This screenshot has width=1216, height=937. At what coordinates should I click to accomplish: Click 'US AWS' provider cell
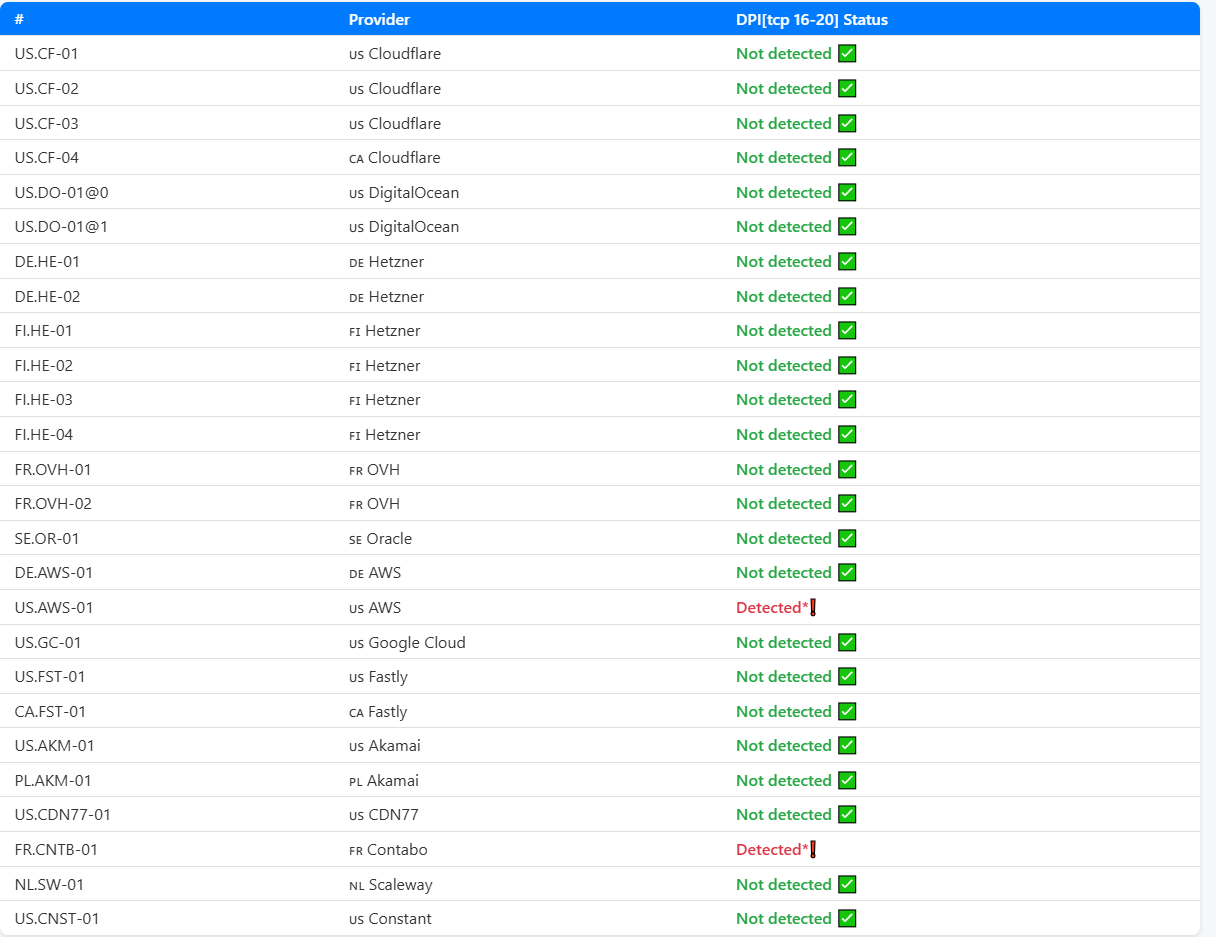click(x=375, y=607)
